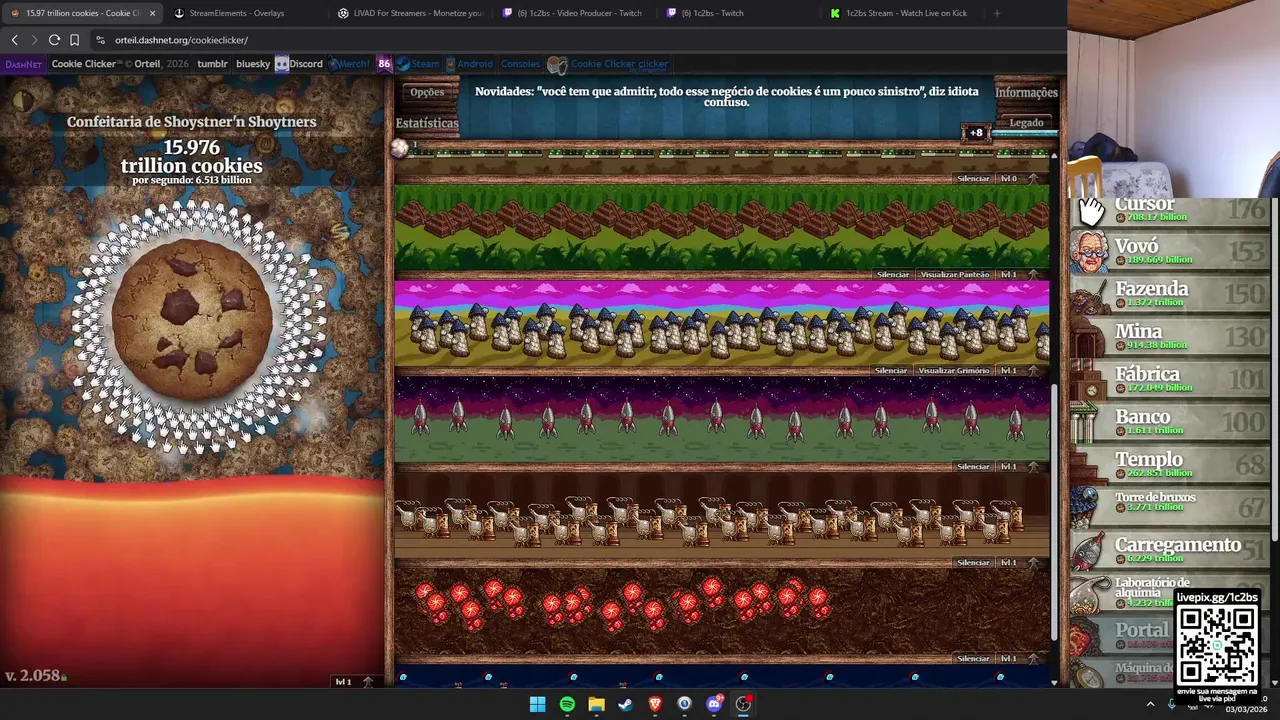This screenshot has width=1280, height=720.
Task: Open Visualizar Grimório minigame
Action: [x=954, y=370]
